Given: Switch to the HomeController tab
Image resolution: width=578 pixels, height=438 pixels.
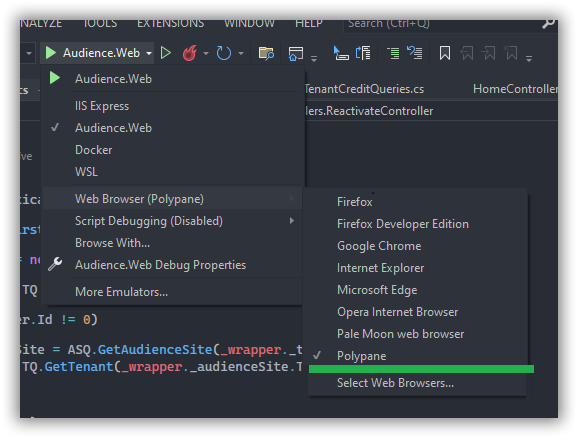Looking at the screenshot, I should point(515,89).
